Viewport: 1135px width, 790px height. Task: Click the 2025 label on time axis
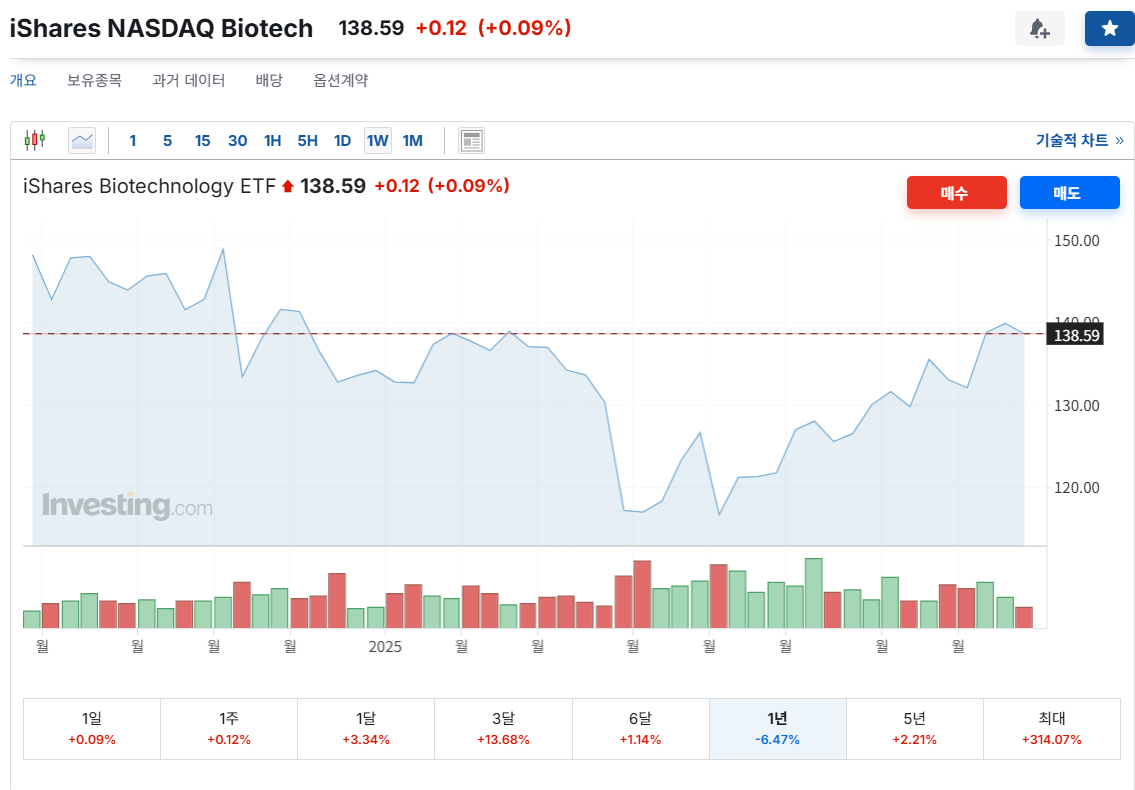click(384, 647)
